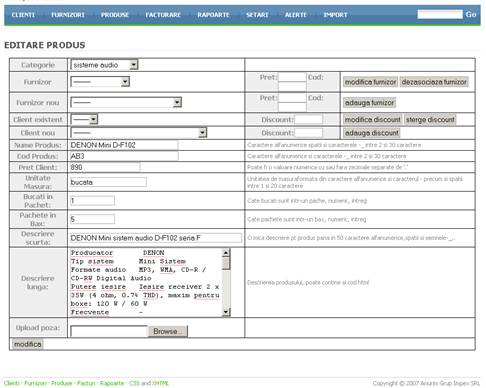Image resolution: width=486 pixels, height=388 pixels.
Task: Click the Descriere scurta text field
Action: pos(156,238)
